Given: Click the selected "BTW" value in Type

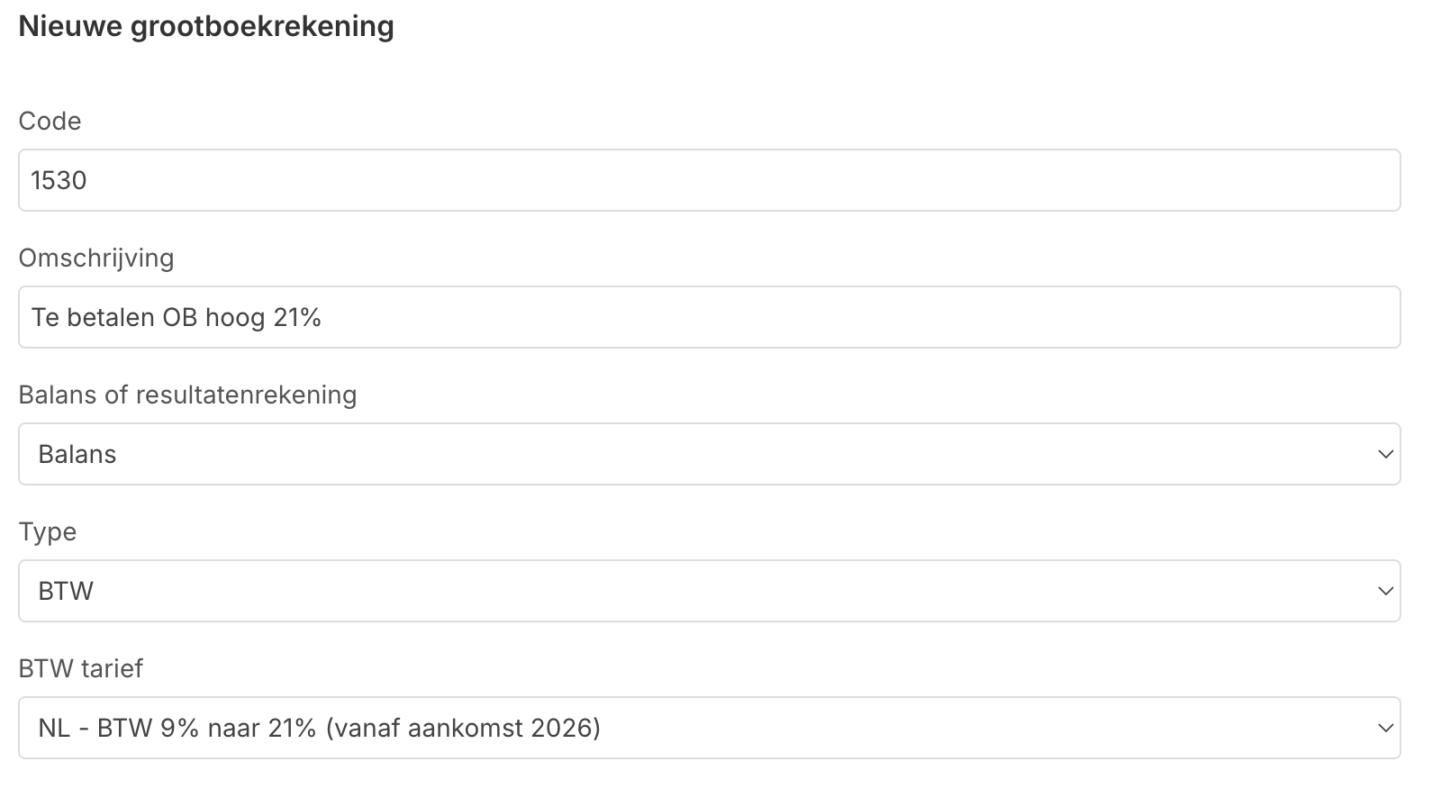Looking at the screenshot, I should tap(65, 592).
